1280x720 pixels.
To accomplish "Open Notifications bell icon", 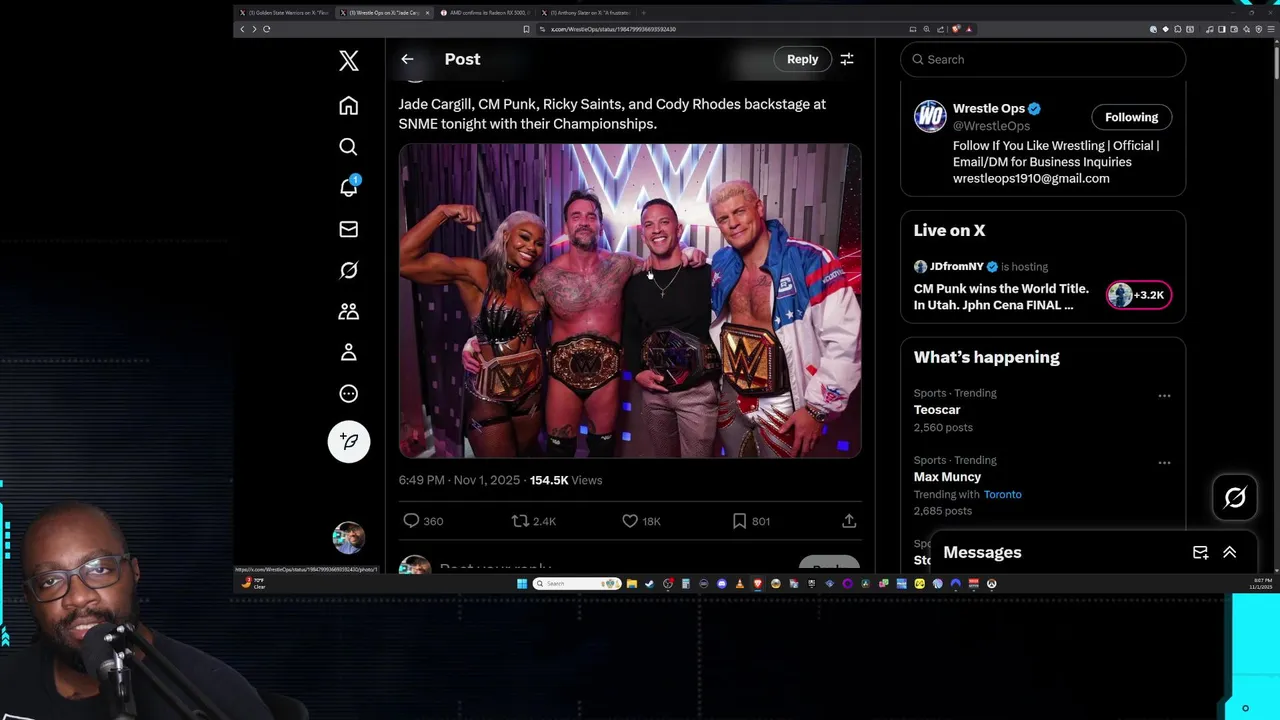I will click(x=348, y=188).
